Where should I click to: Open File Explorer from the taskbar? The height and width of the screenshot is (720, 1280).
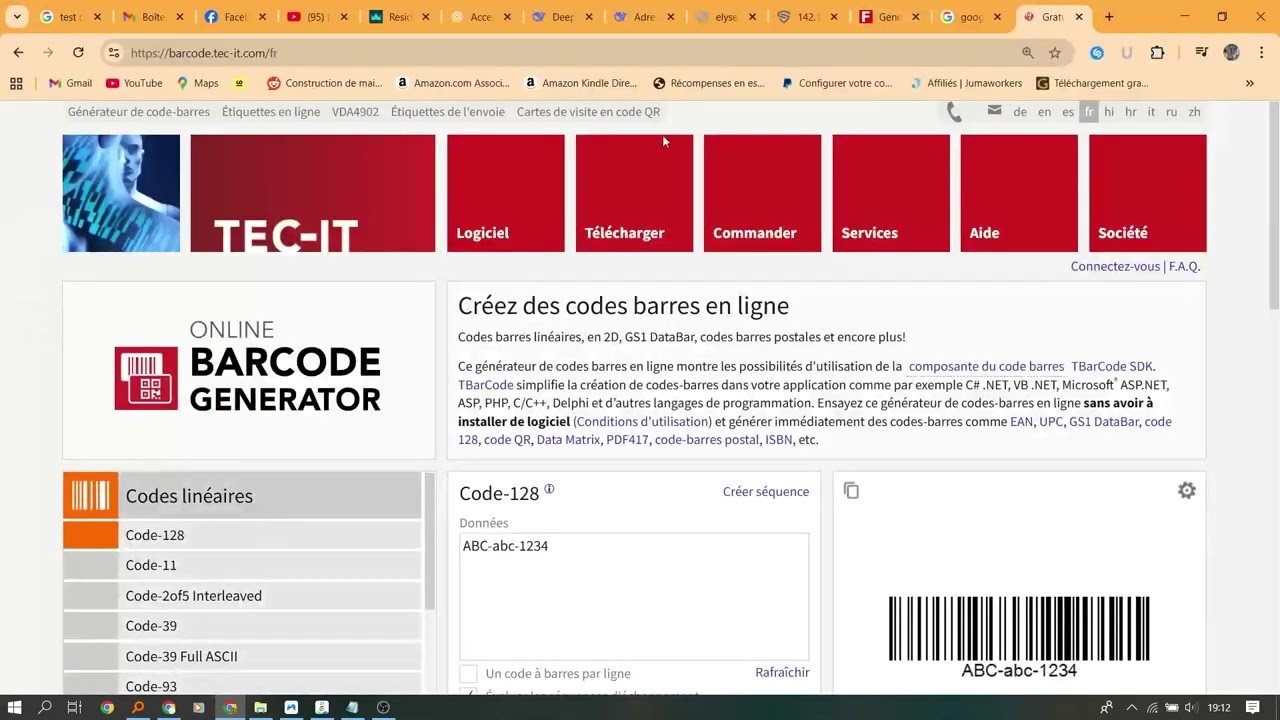tap(260, 707)
